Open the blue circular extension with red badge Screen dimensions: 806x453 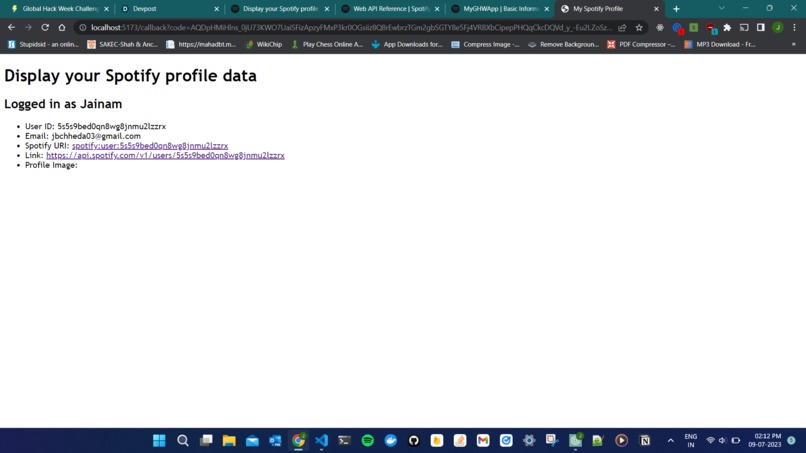[x=677, y=27]
